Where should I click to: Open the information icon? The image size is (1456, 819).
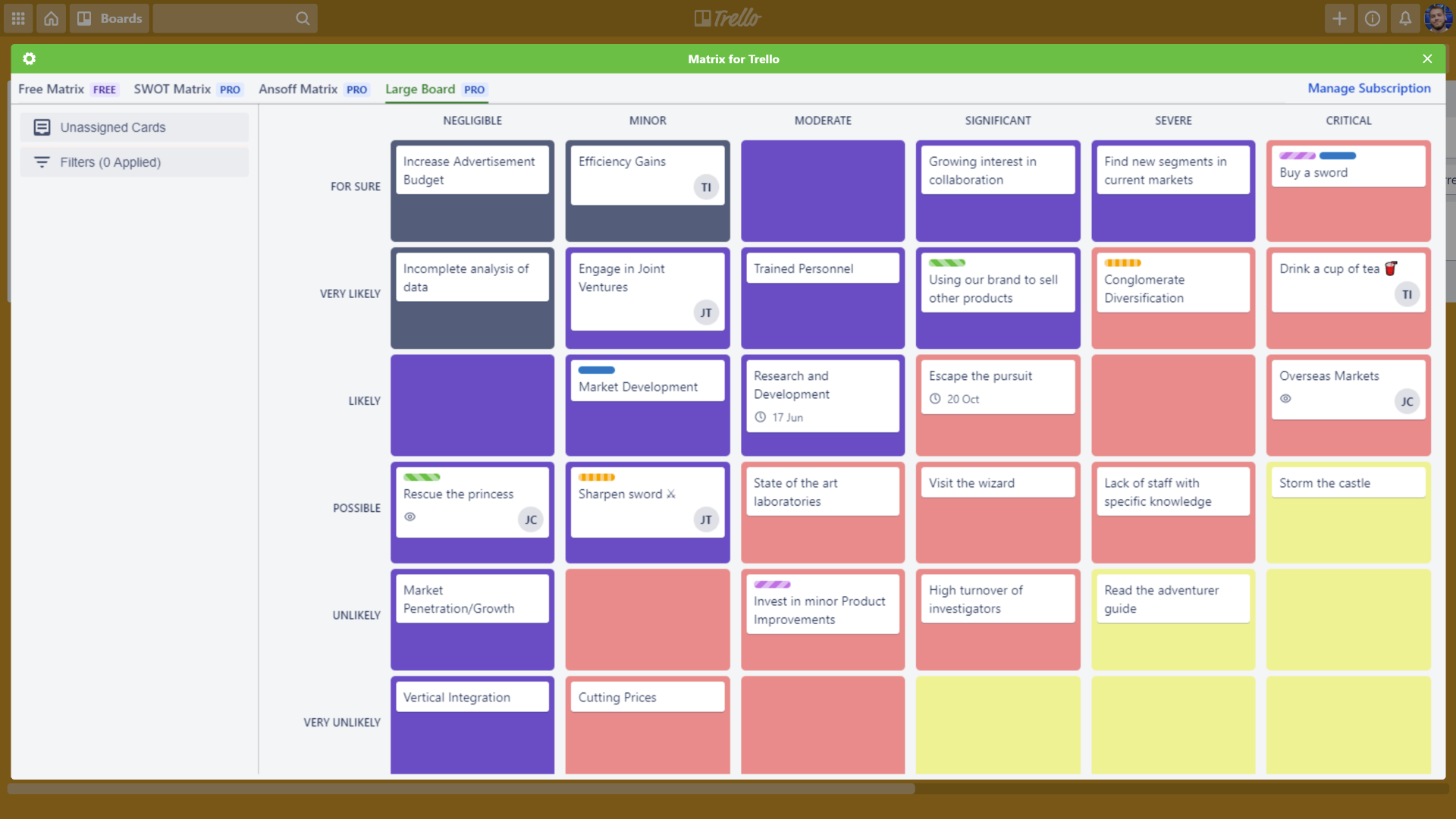[x=1372, y=18]
